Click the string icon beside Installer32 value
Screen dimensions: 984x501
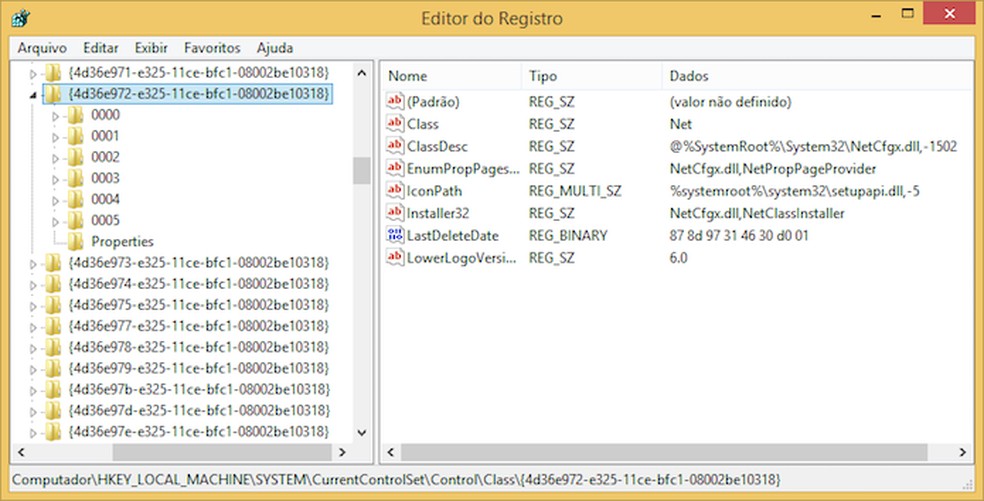(395, 213)
